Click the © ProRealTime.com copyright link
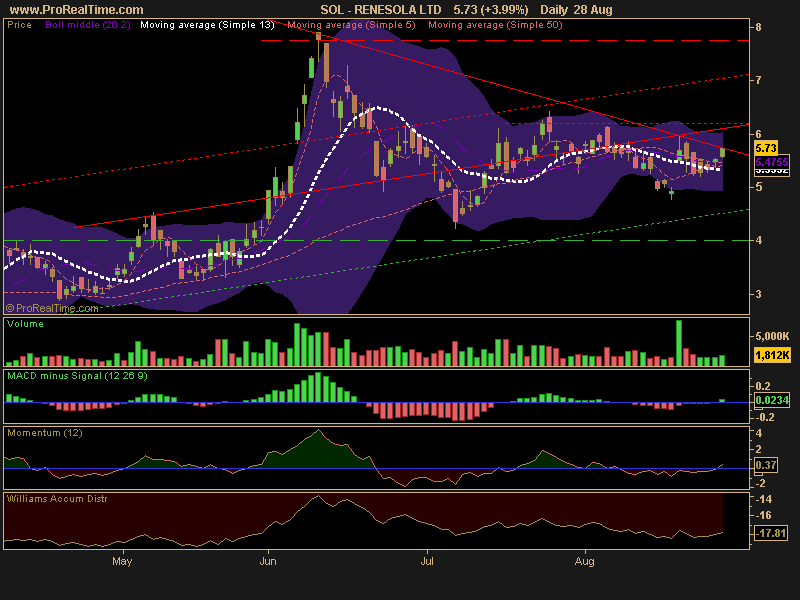The height and width of the screenshot is (600, 800). pyautogui.click(x=52, y=308)
